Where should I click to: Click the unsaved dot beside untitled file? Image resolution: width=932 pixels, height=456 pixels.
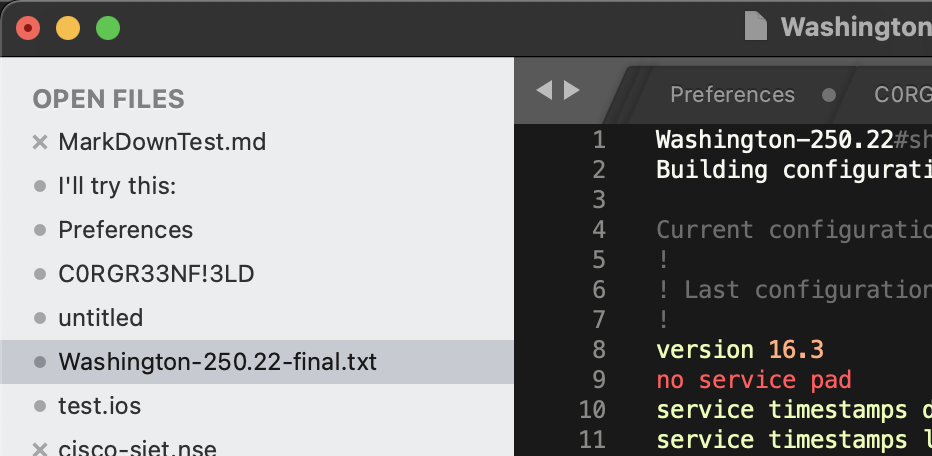point(40,318)
